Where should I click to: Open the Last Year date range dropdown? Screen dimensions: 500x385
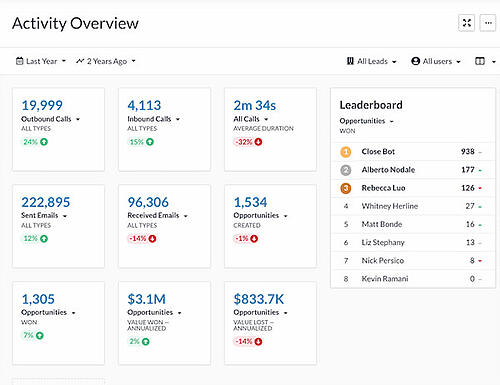click(x=41, y=61)
